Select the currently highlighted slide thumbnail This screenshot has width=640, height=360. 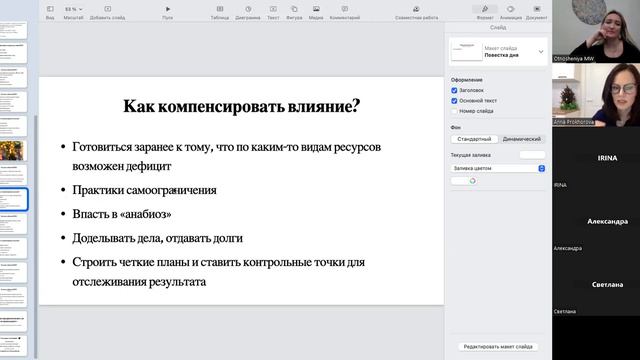coord(13,199)
